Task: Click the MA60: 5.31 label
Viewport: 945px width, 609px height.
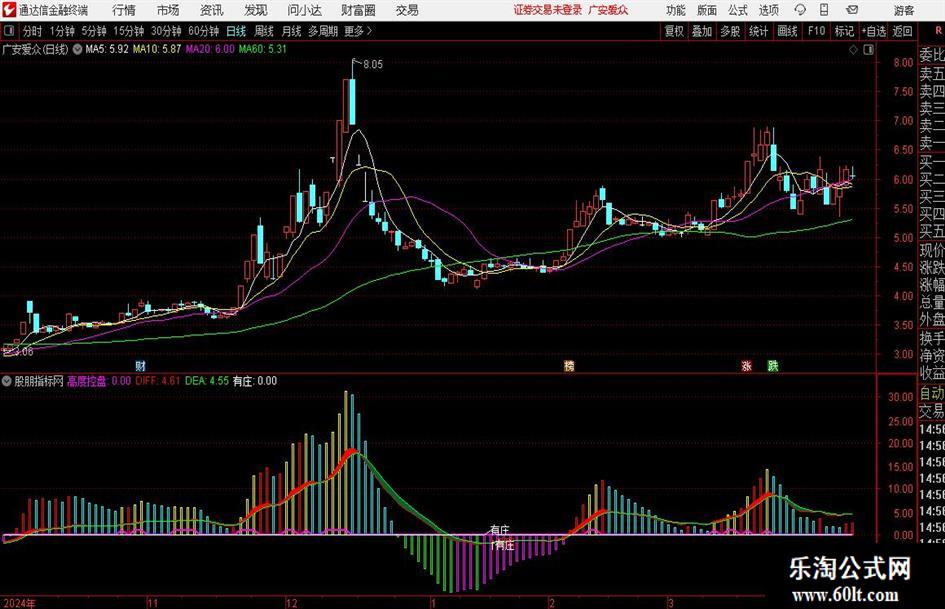Action: point(263,49)
